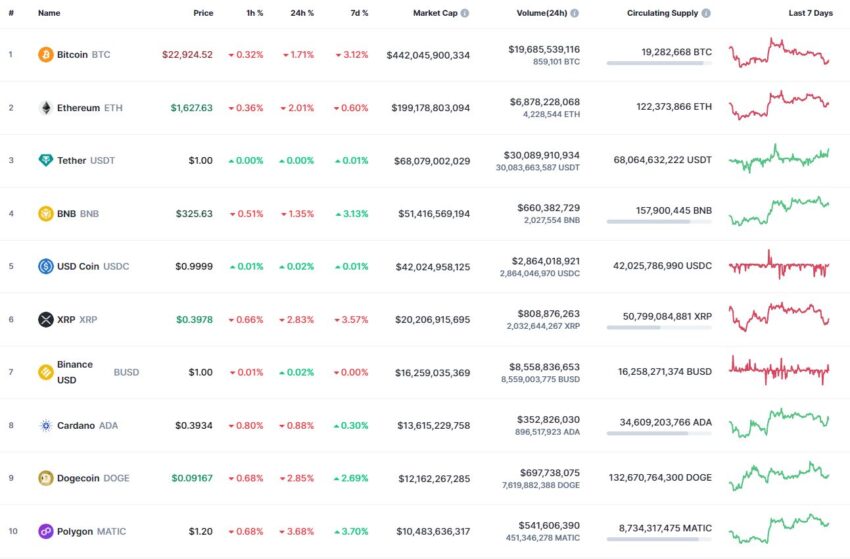The width and height of the screenshot is (850, 559).
Task: Click the Tether green logo icon
Action: point(46,160)
